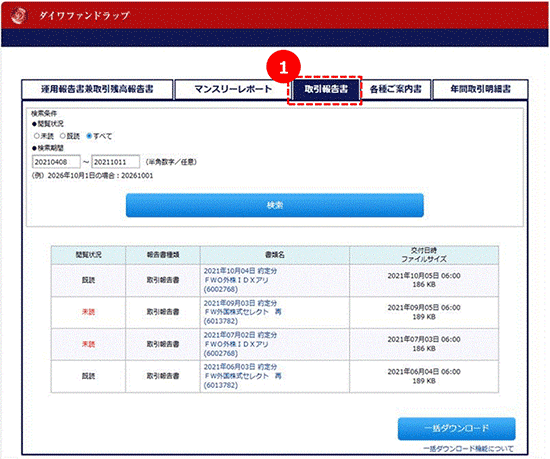Click the delivery date 2021年07月03日 06:00
The image size is (550, 459).
424,340
